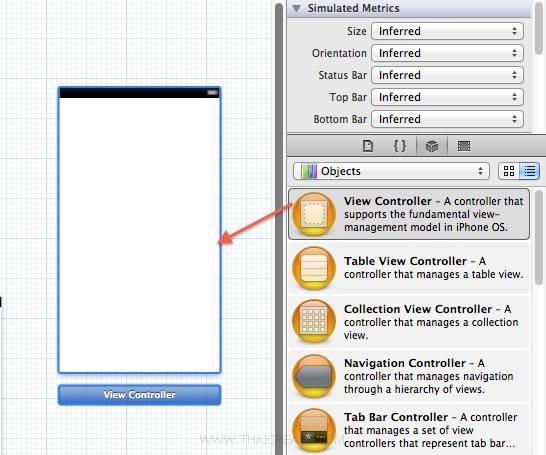The height and width of the screenshot is (455, 546).
Task: Select the Collection View Controller description text
Action: 431,322
